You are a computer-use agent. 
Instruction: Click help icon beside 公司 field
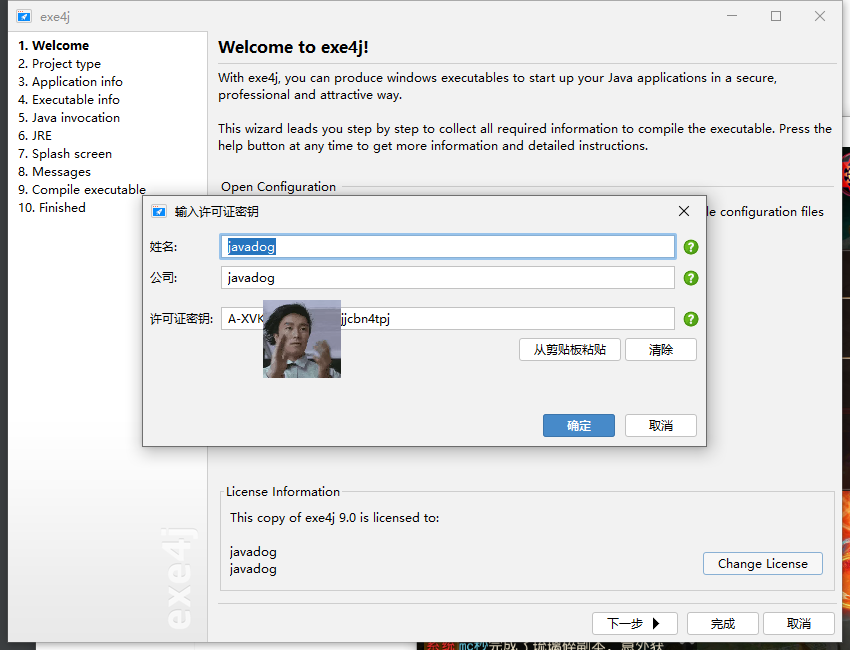pyautogui.click(x=691, y=278)
